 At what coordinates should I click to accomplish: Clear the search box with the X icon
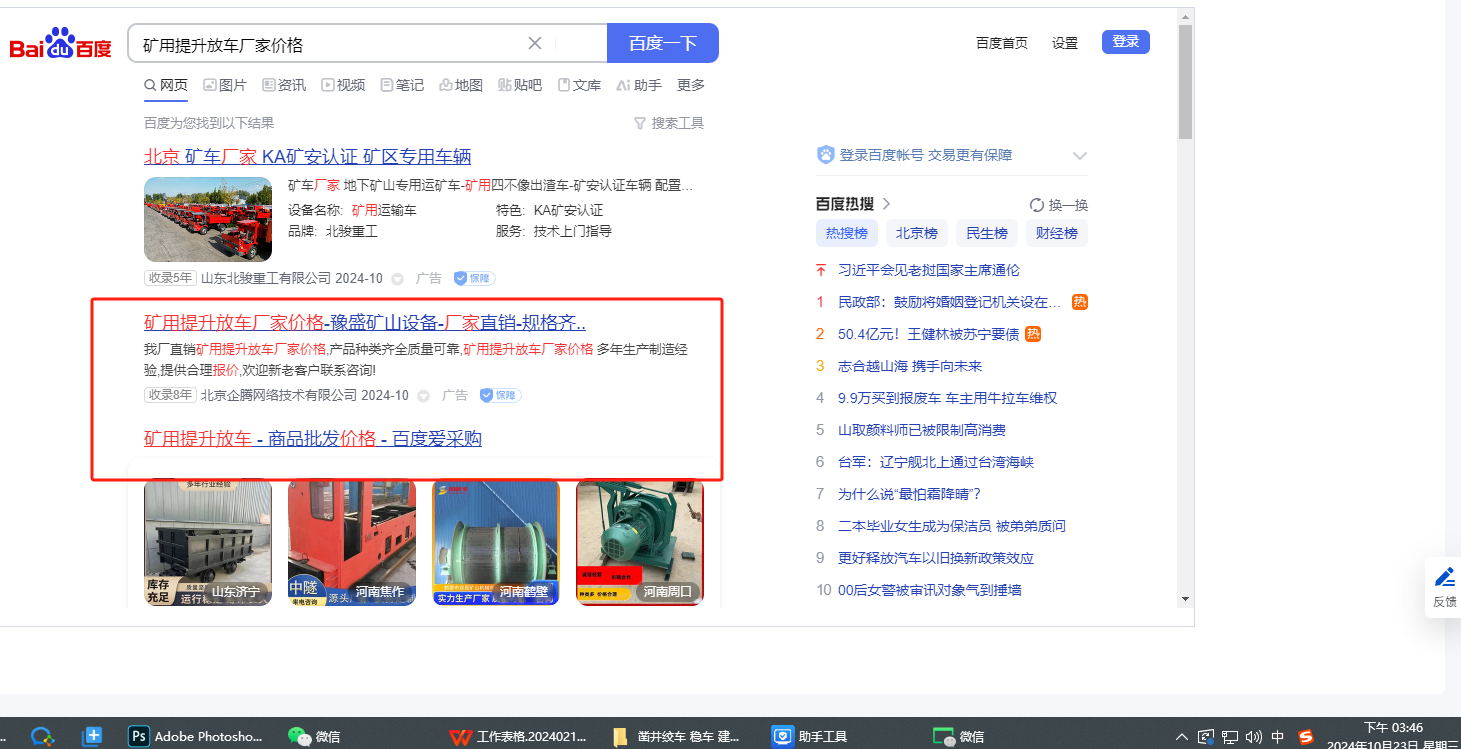pos(535,43)
